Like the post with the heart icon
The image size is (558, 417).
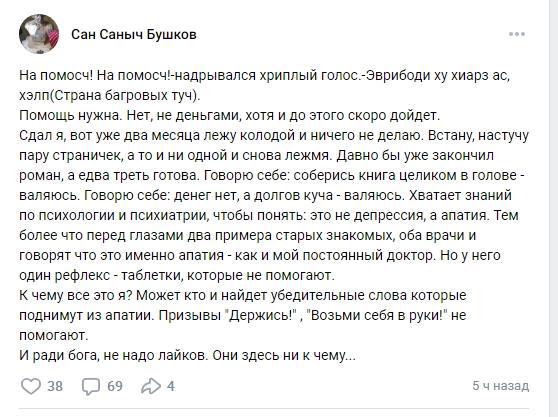[31, 386]
